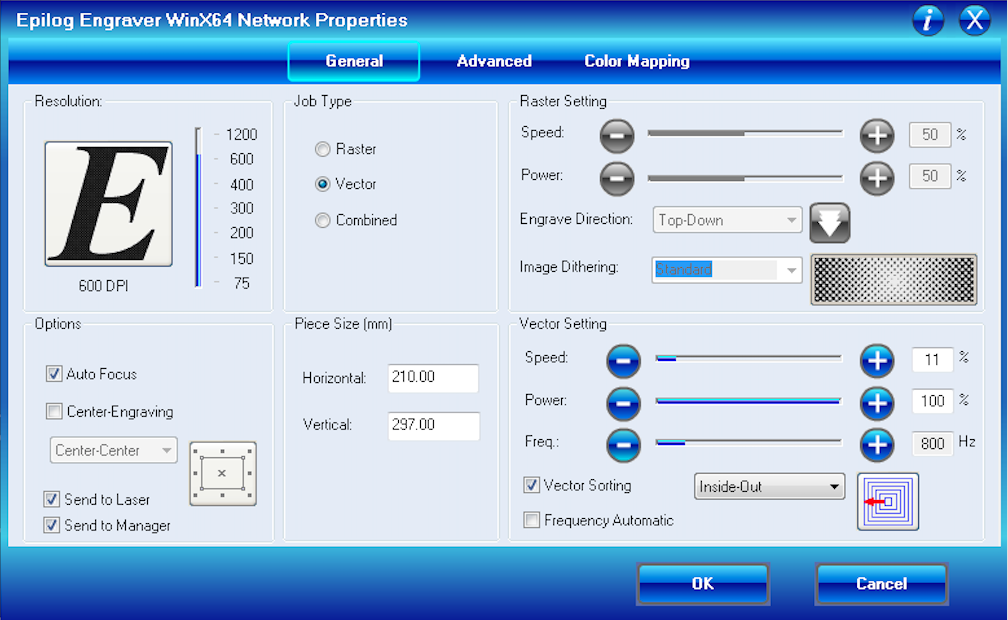Click the Raster Speed percent value field
Viewport: 1008px width, 620px height.
pos(930,135)
